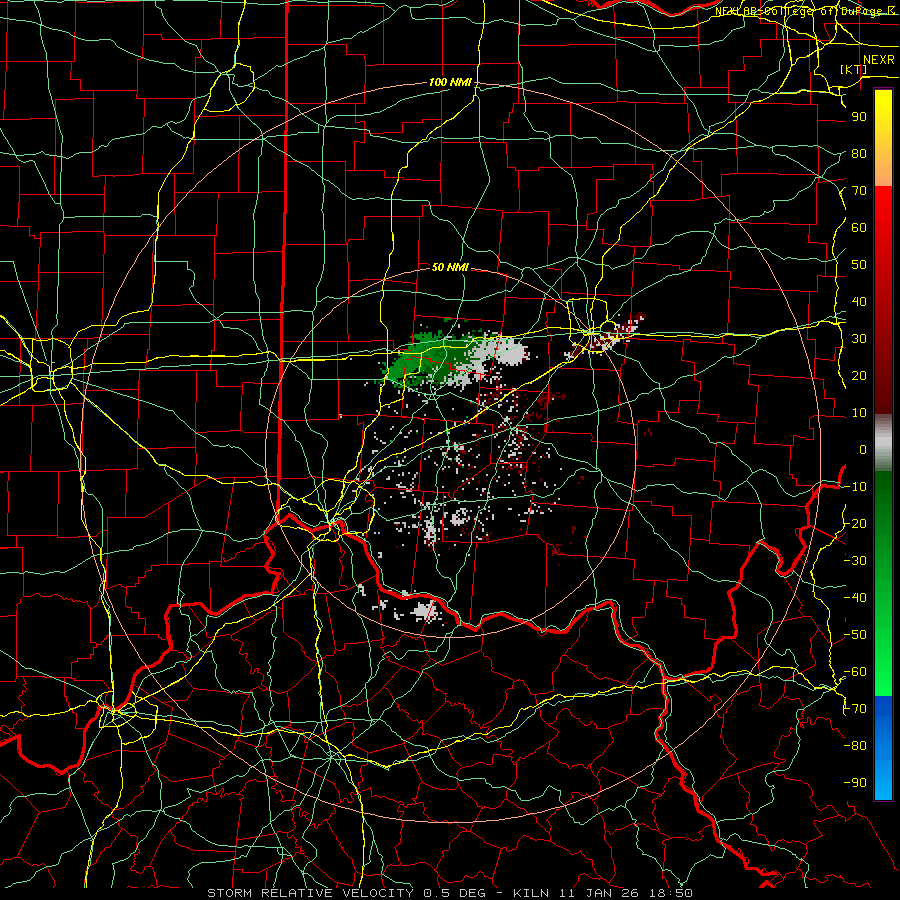Pick the yellow segment of the color bar
This screenshot has width=900, height=900.
[x=883, y=138]
